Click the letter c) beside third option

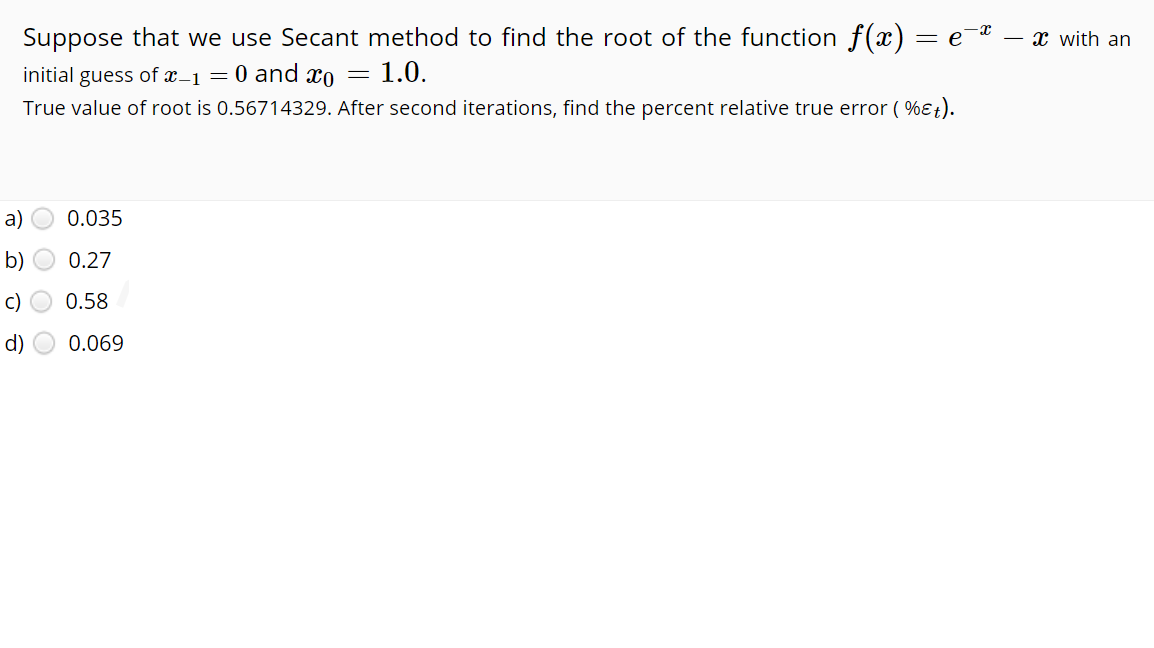11,301
